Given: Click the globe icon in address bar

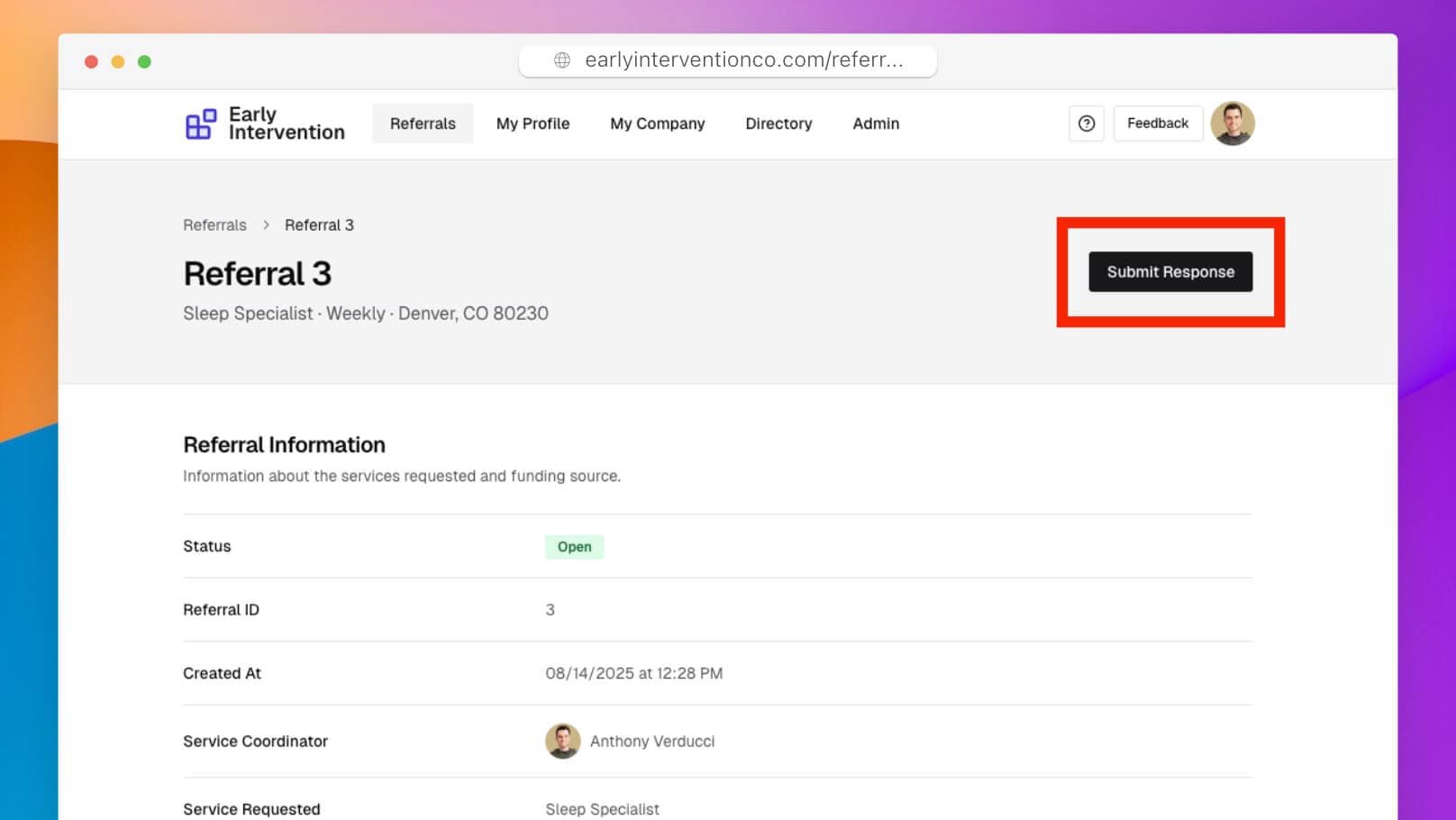Looking at the screenshot, I should pyautogui.click(x=562, y=60).
